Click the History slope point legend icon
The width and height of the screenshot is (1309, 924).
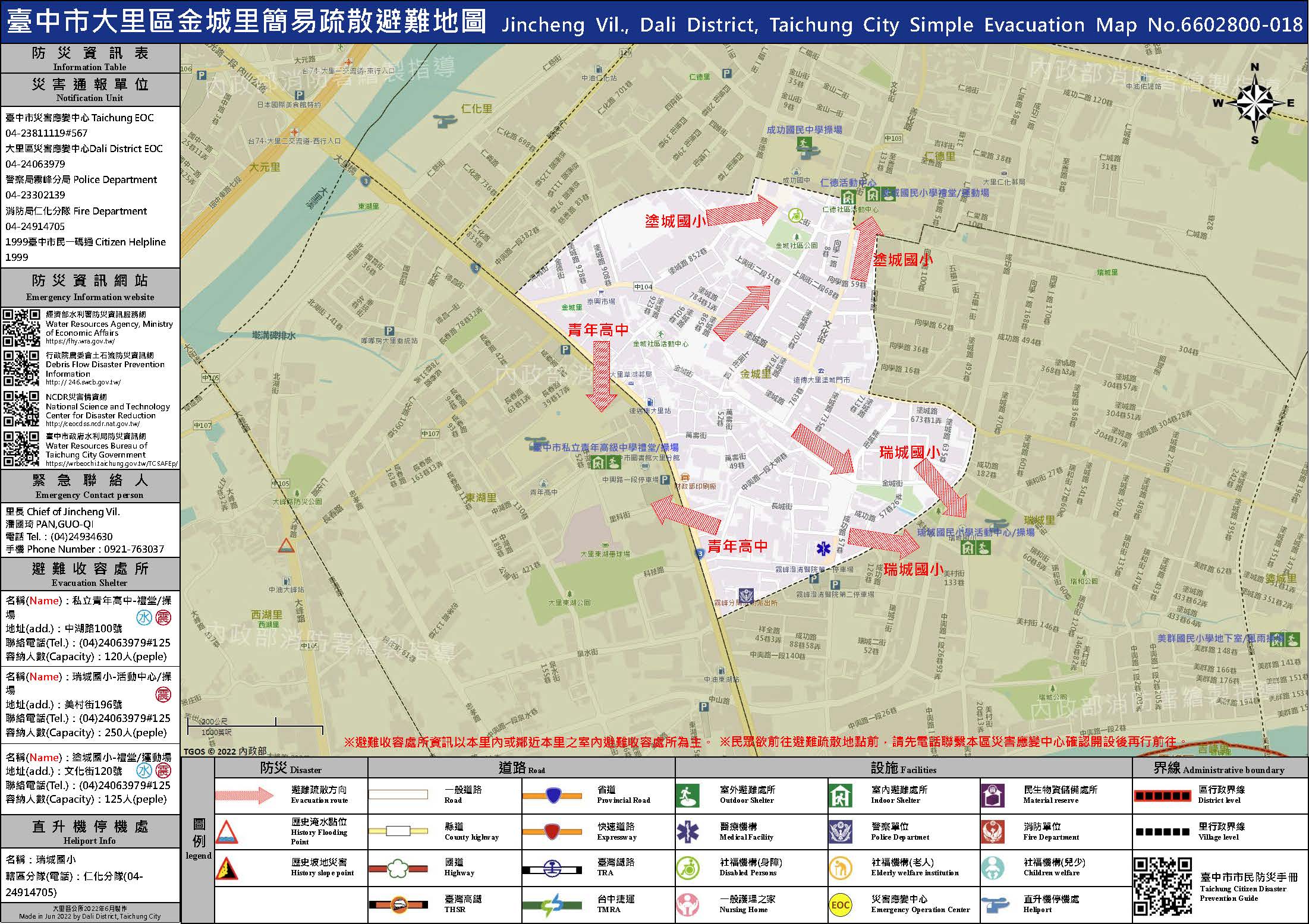click(227, 868)
